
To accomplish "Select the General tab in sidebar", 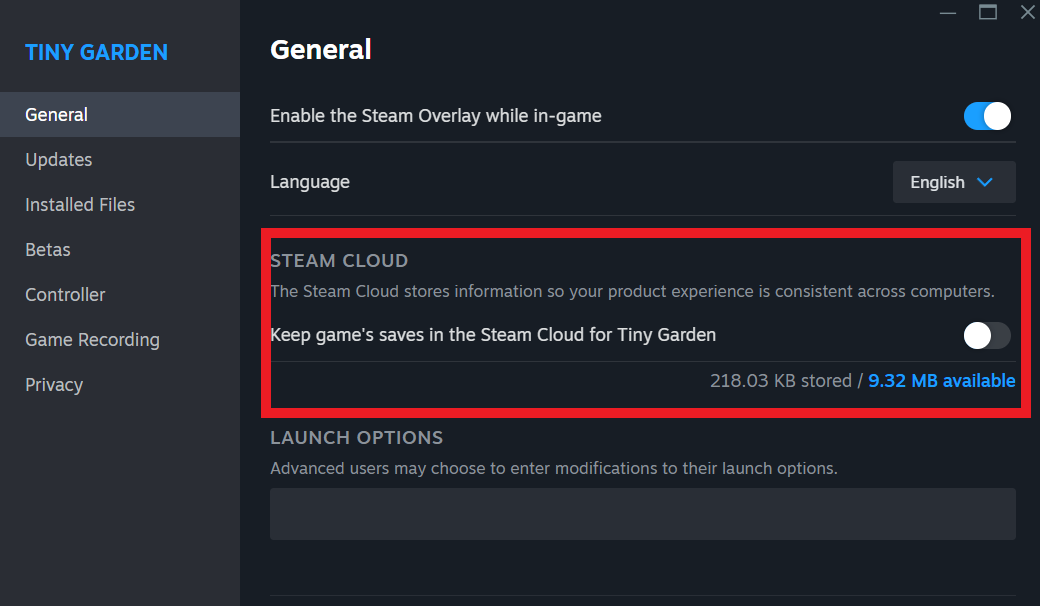I will click(x=57, y=115).
